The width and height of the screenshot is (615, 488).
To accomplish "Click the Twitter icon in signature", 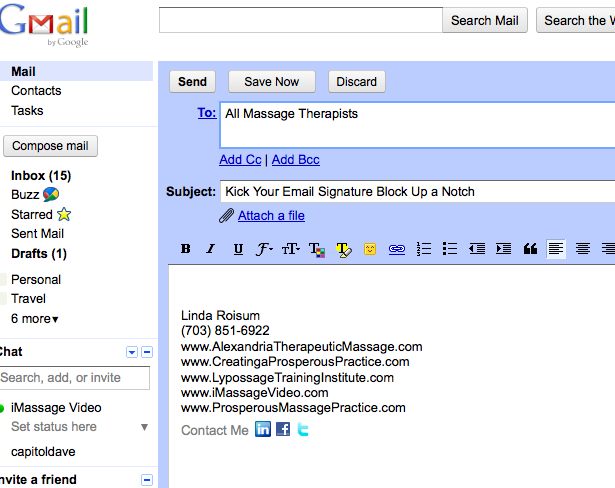I will coord(303,429).
